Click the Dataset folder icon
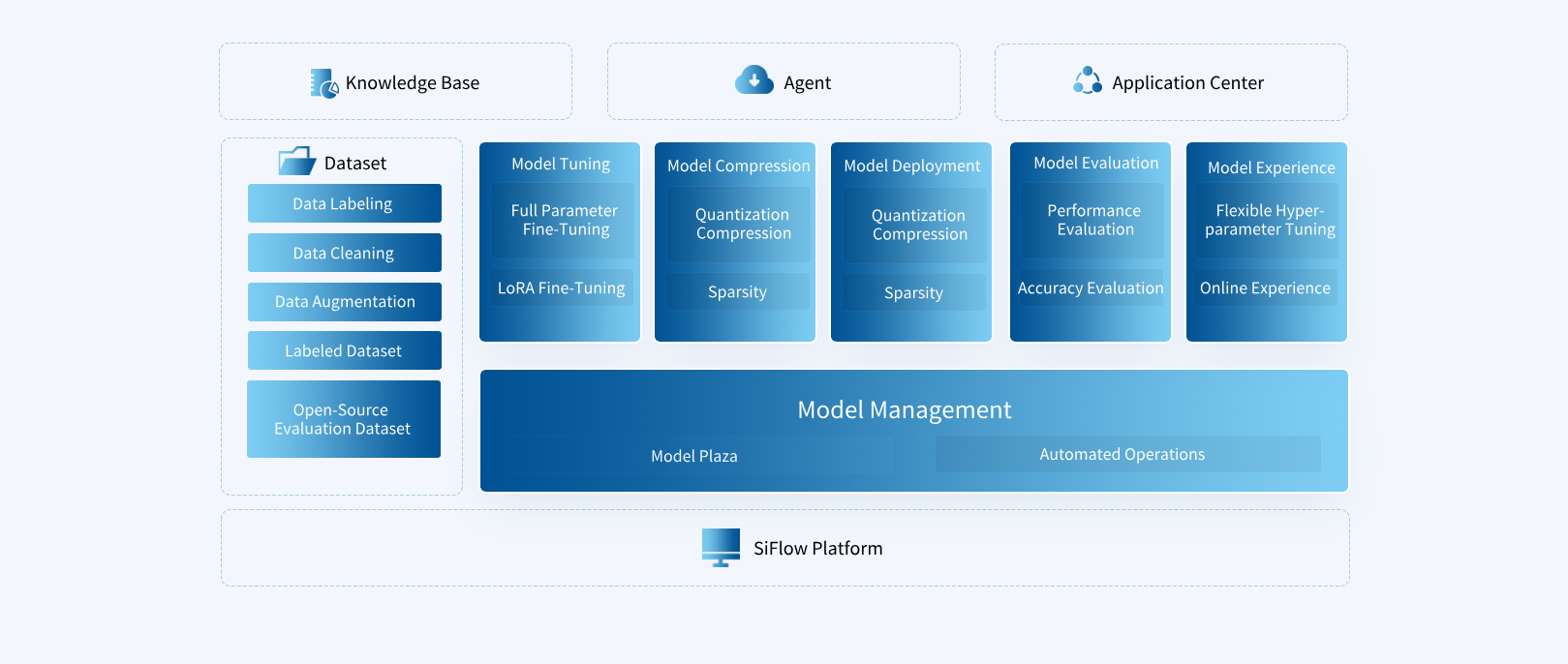 pos(297,161)
